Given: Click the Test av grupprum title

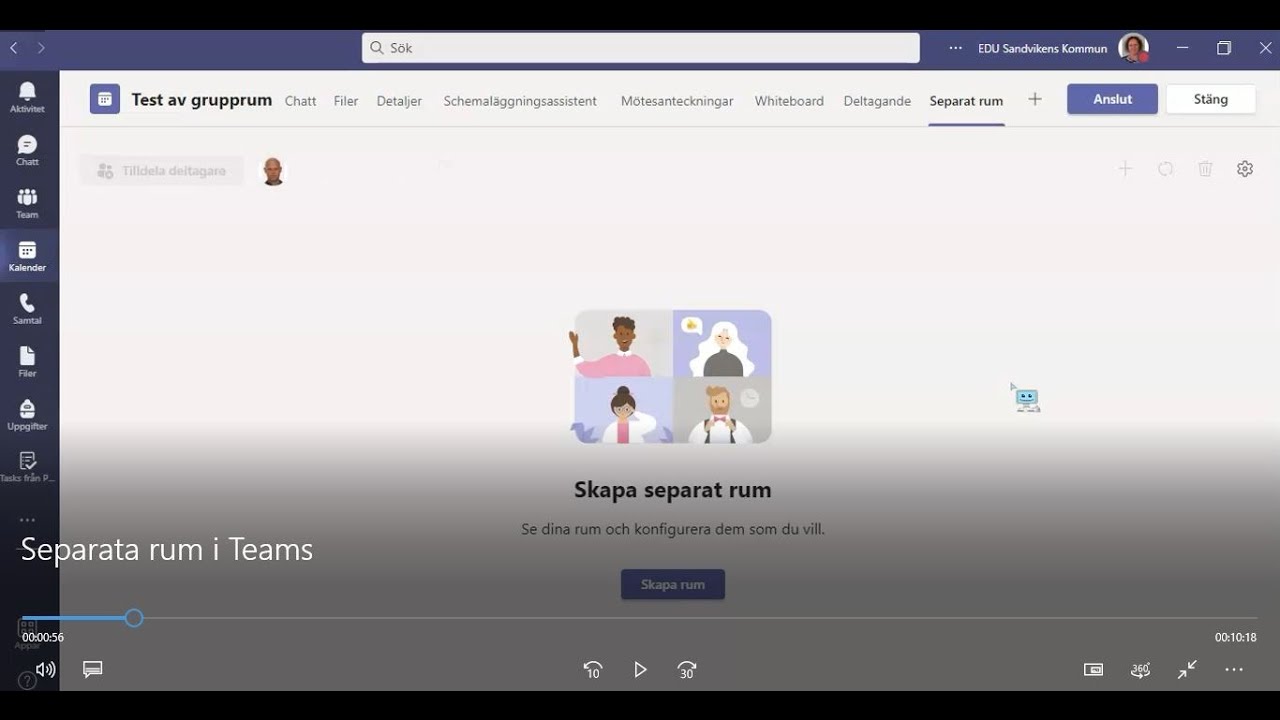Looking at the screenshot, I should [x=202, y=100].
